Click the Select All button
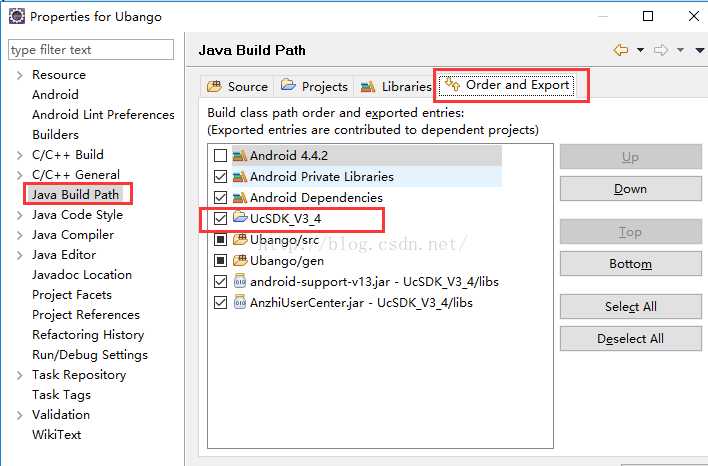 [x=630, y=307]
